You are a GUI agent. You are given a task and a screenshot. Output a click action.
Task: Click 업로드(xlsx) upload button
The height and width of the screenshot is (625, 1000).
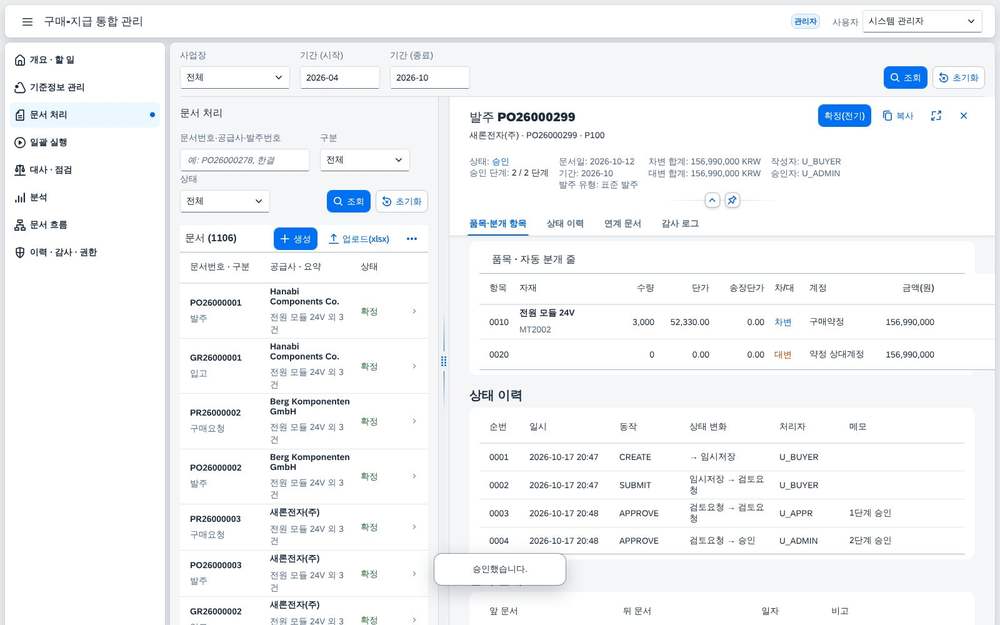coord(358,239)
